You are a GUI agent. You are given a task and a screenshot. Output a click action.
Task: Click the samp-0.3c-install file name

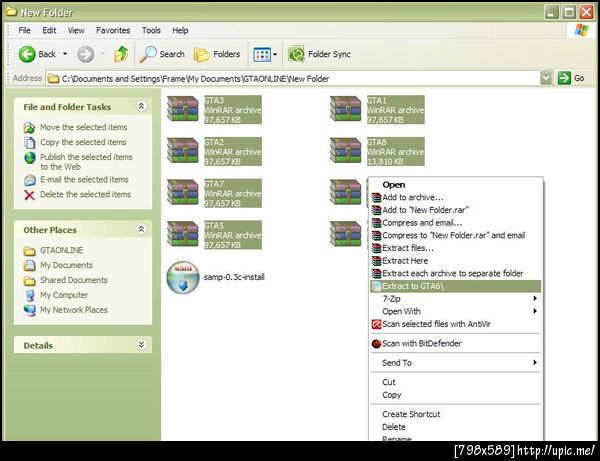pyautogui.click(x=234, y=277)
